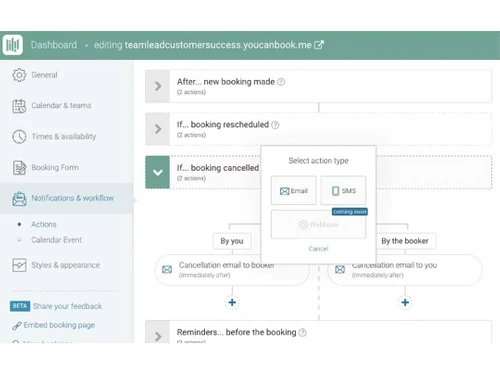Expand the If booking rescheduled section
Image resolution: width=500 pixels, height=375 pixels.
pyautogui.click(x=158, y=129)
